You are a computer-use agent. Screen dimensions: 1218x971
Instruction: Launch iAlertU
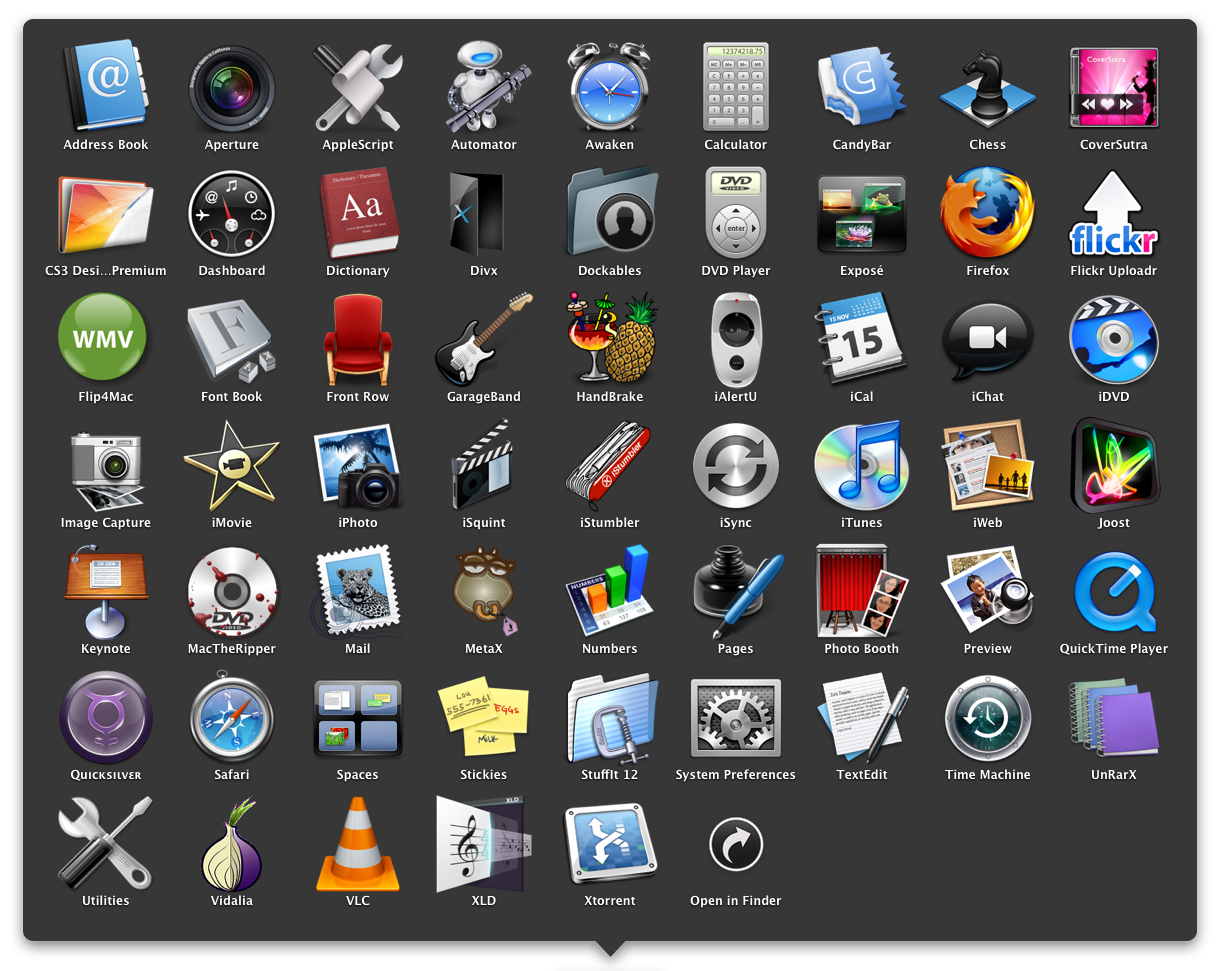736,339
